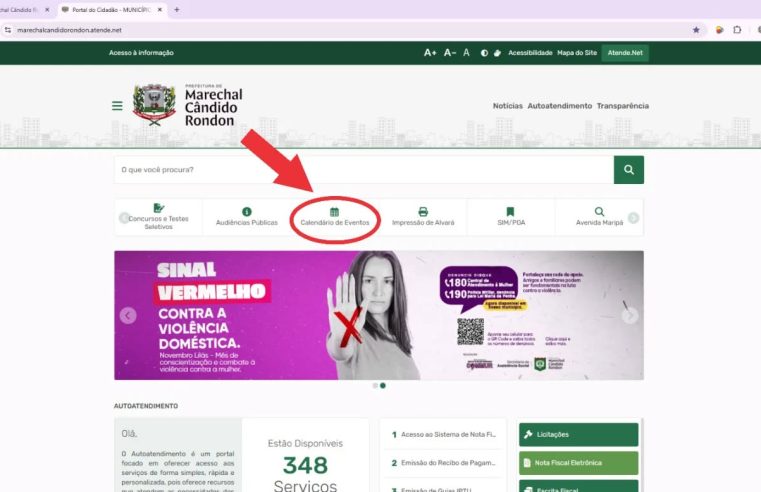Click the O que você procura search field
This screenshot has height=492, width=761.
[x=364, y=170]
